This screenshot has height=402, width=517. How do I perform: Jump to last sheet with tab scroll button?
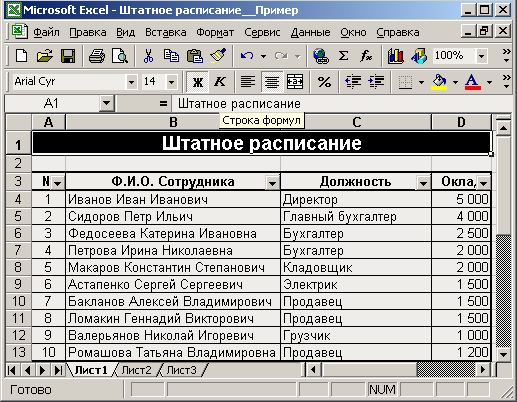pos(59,370)
